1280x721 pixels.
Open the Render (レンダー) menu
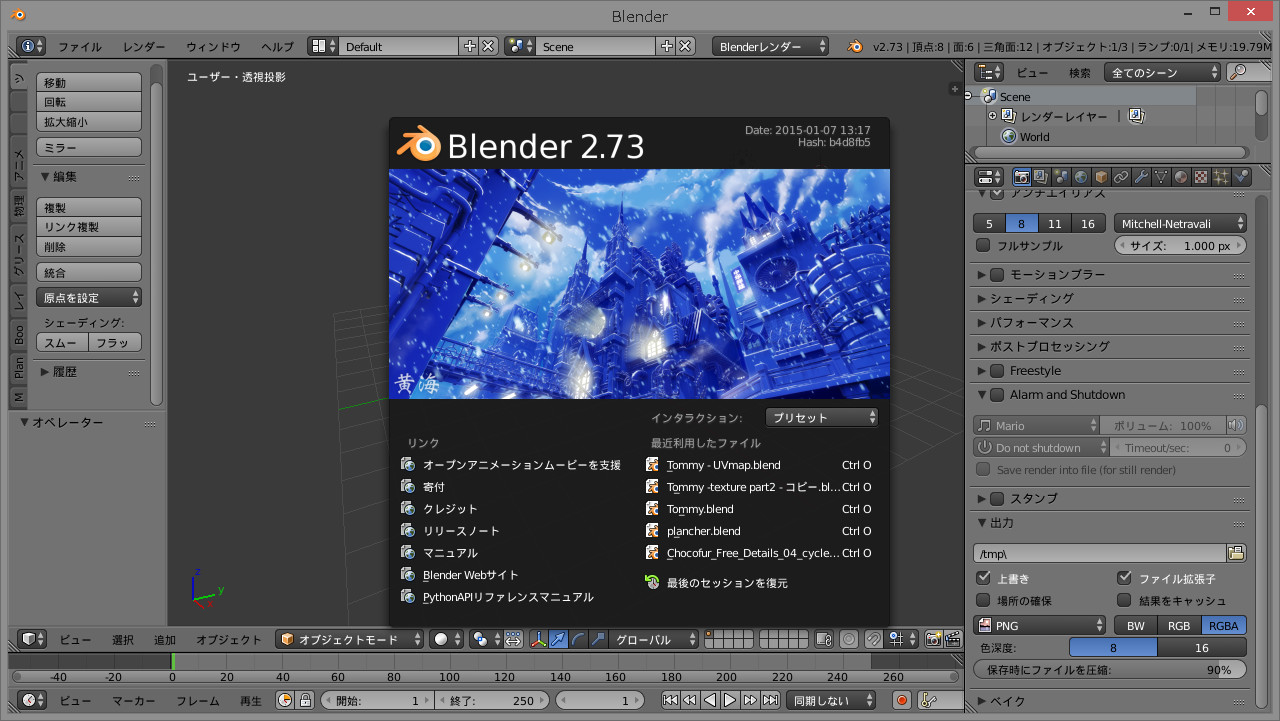click(145, 47)
